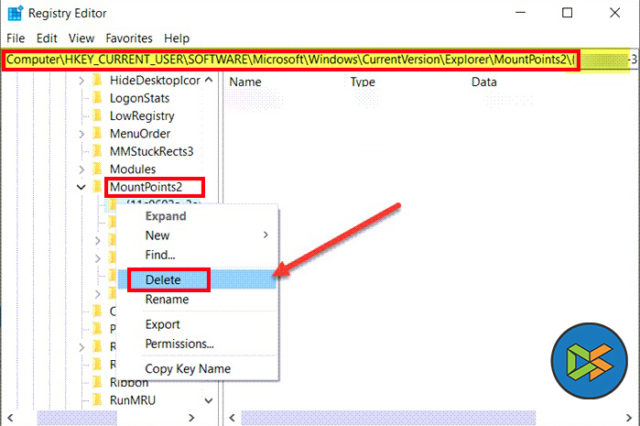Click values pane horizontal scrollbar thumb
Viewport: 640px width, 426px height.
388,418
